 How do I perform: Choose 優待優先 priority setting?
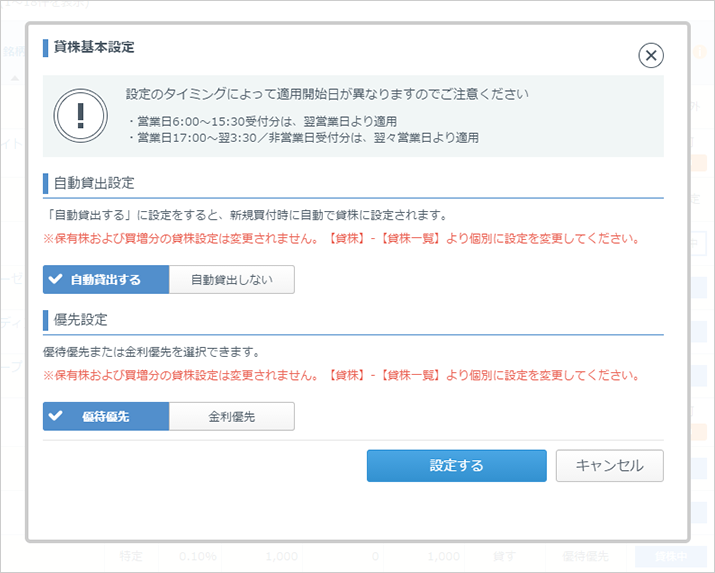[x=106, y=416]
